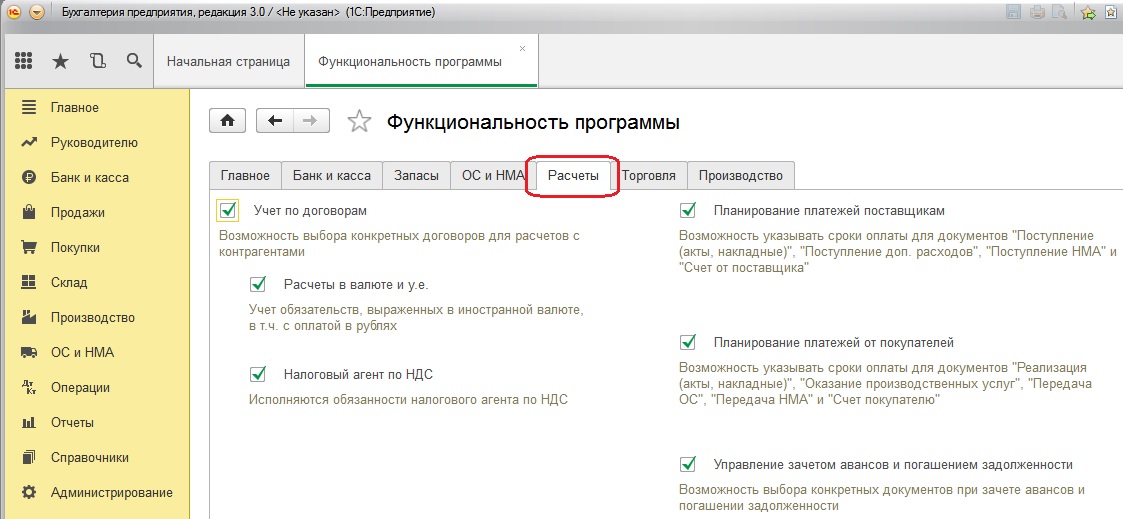Open Отчеты bar chart icon
Image resolution: width=1123 pixels, height=519 pixels.
[29, 422]
